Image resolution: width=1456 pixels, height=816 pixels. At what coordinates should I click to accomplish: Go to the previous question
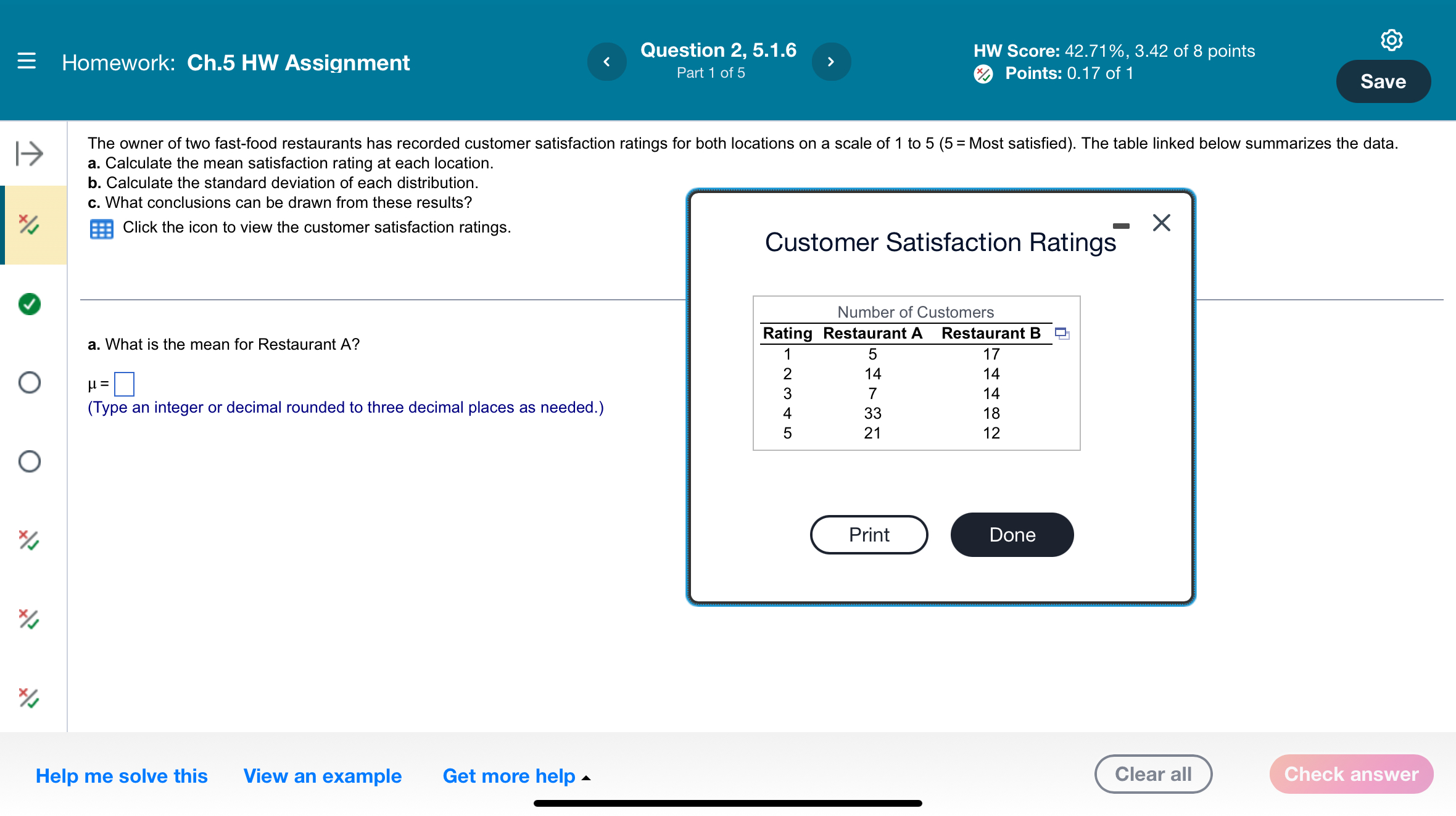(x=606, y=62)
